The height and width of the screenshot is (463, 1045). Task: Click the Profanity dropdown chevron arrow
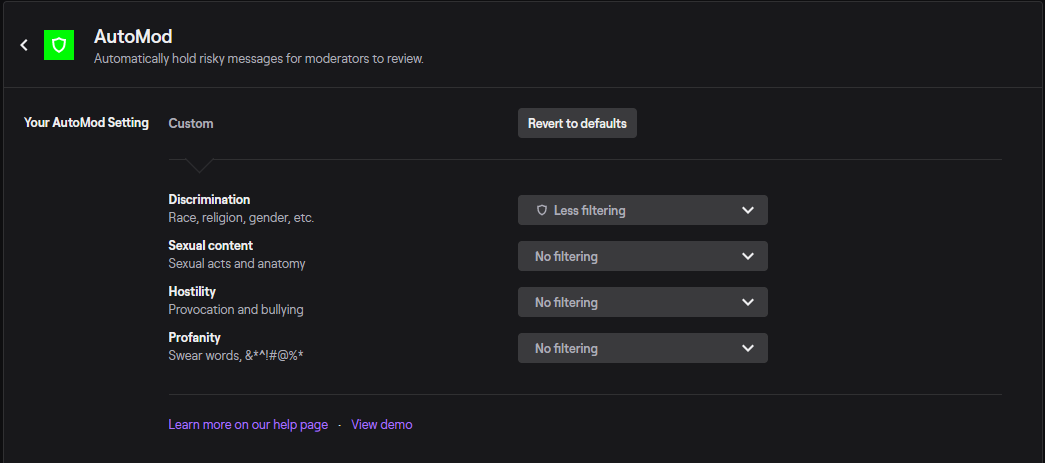click(x=748, y=348)
